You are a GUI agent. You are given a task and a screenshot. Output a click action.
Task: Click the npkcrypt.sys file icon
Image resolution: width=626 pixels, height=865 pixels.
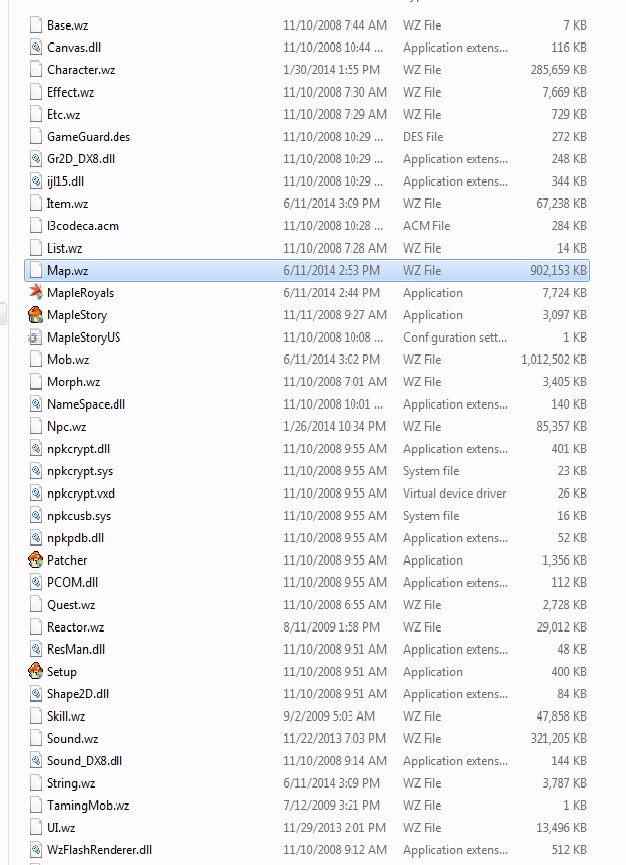click(35, 471)
